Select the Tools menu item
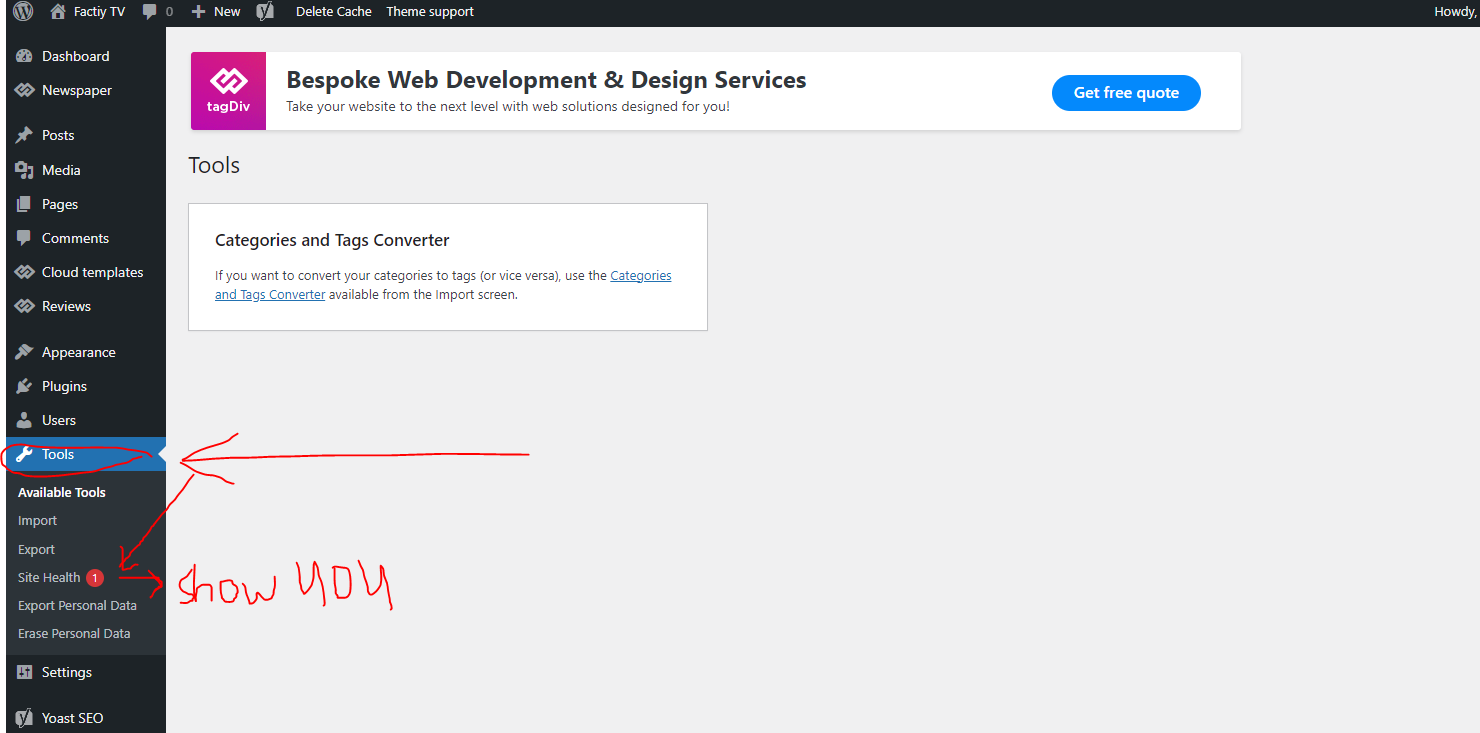Screen dimensions: 1480x733 pos(86,454)
